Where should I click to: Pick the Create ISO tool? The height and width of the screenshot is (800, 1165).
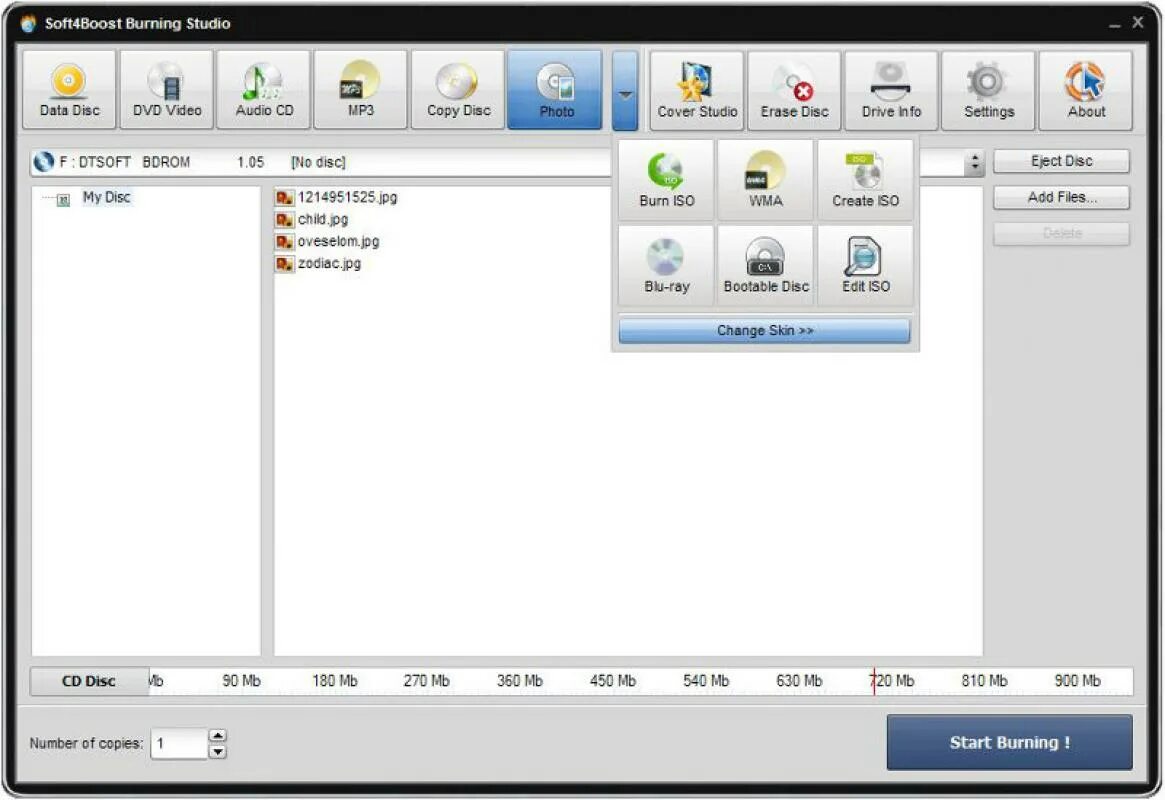coord(865,180)
